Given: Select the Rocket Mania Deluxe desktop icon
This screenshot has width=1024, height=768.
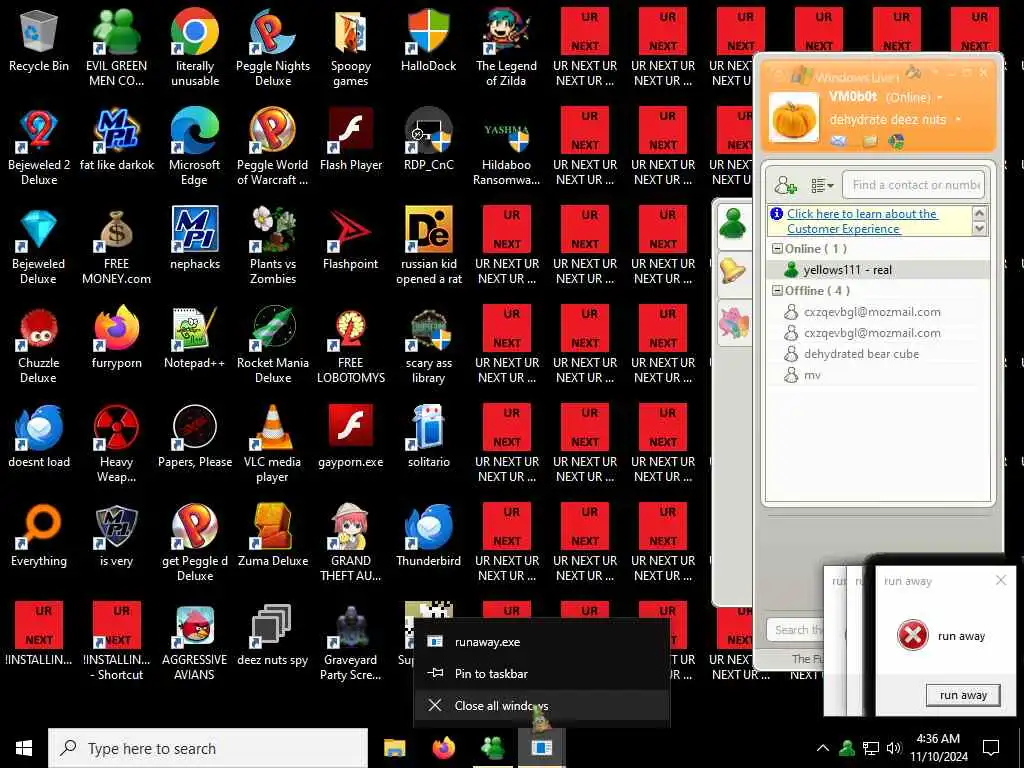Looking at the screenshot, I should 272,345.
